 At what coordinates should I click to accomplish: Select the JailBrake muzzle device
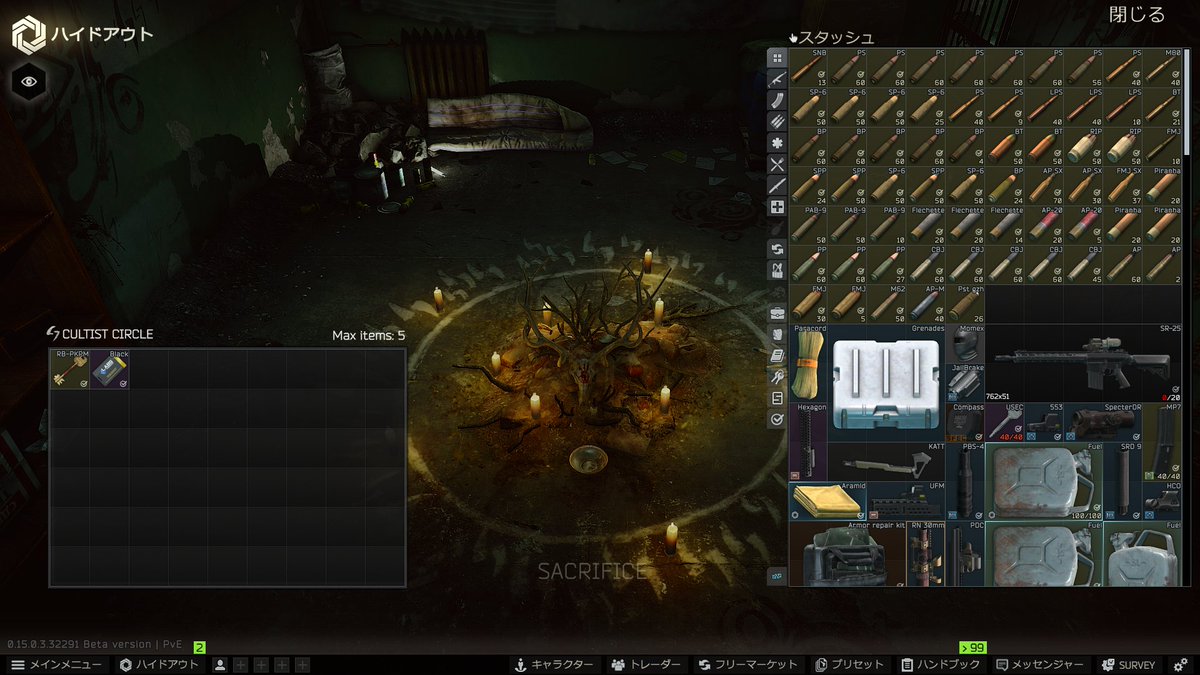tap(966, 382)
